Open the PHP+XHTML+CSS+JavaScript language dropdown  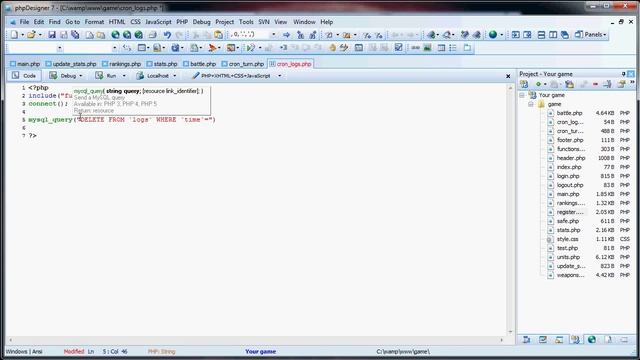coord(280,76)
